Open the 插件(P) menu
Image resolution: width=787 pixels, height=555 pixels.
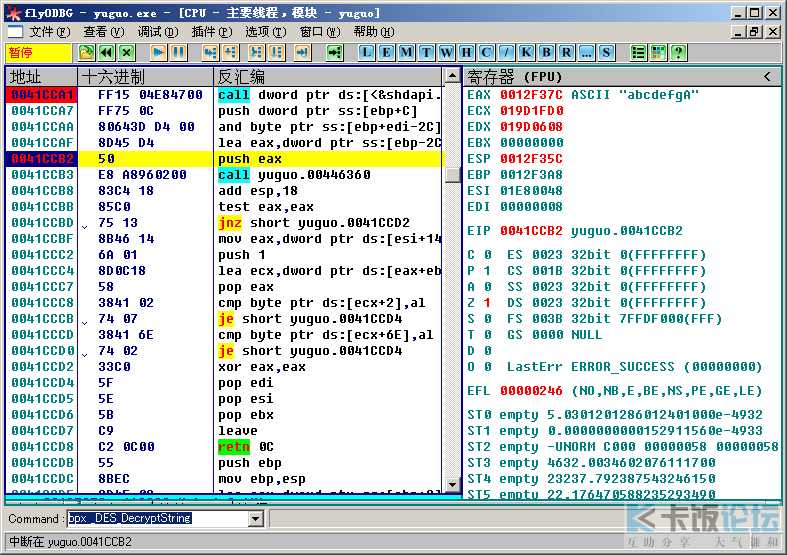point(212,32)
